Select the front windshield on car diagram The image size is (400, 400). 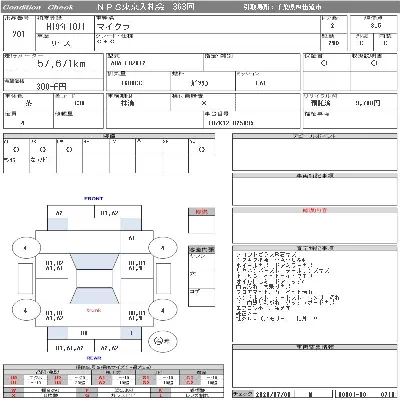click(x=95, y=262)
